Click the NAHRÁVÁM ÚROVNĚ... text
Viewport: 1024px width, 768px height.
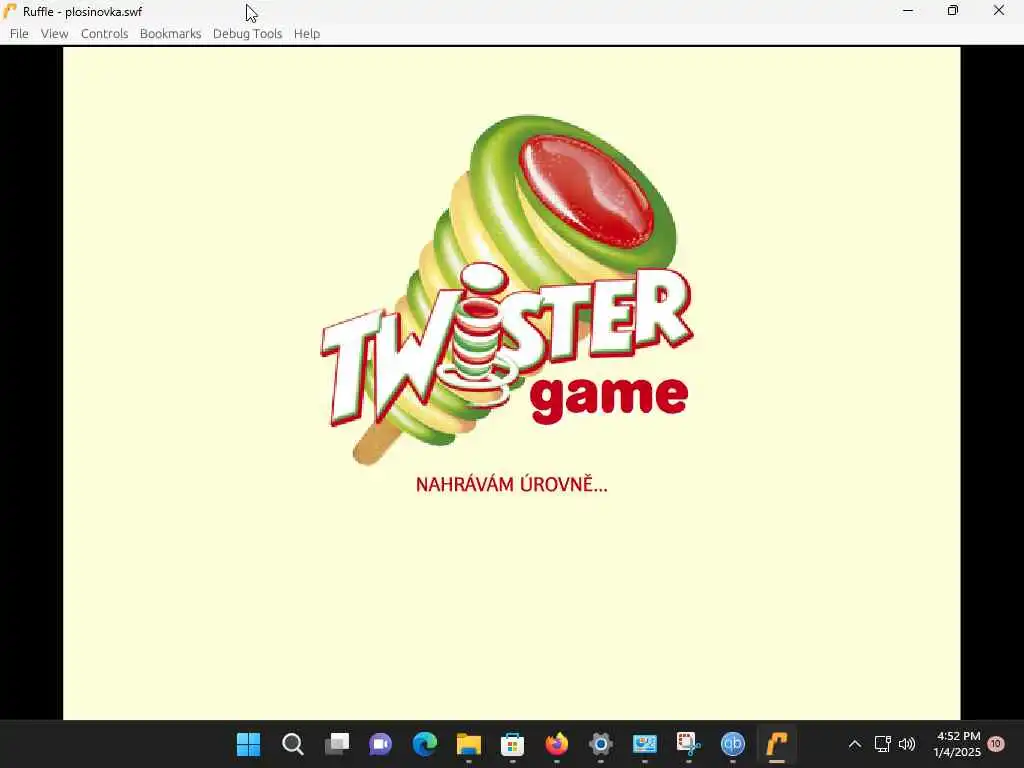point(511,485)
